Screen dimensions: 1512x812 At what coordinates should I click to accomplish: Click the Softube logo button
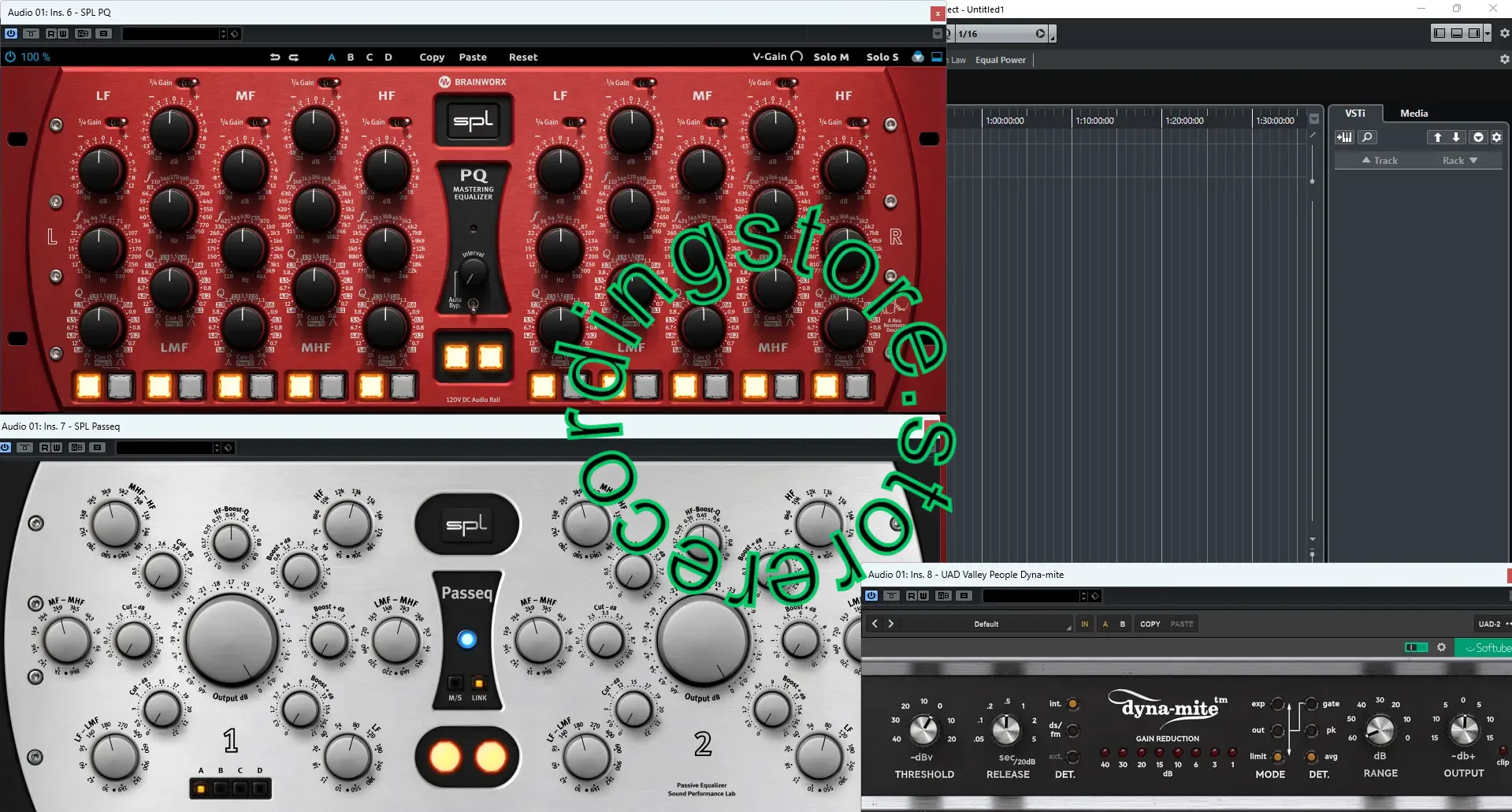click(x=1484, y=647)
